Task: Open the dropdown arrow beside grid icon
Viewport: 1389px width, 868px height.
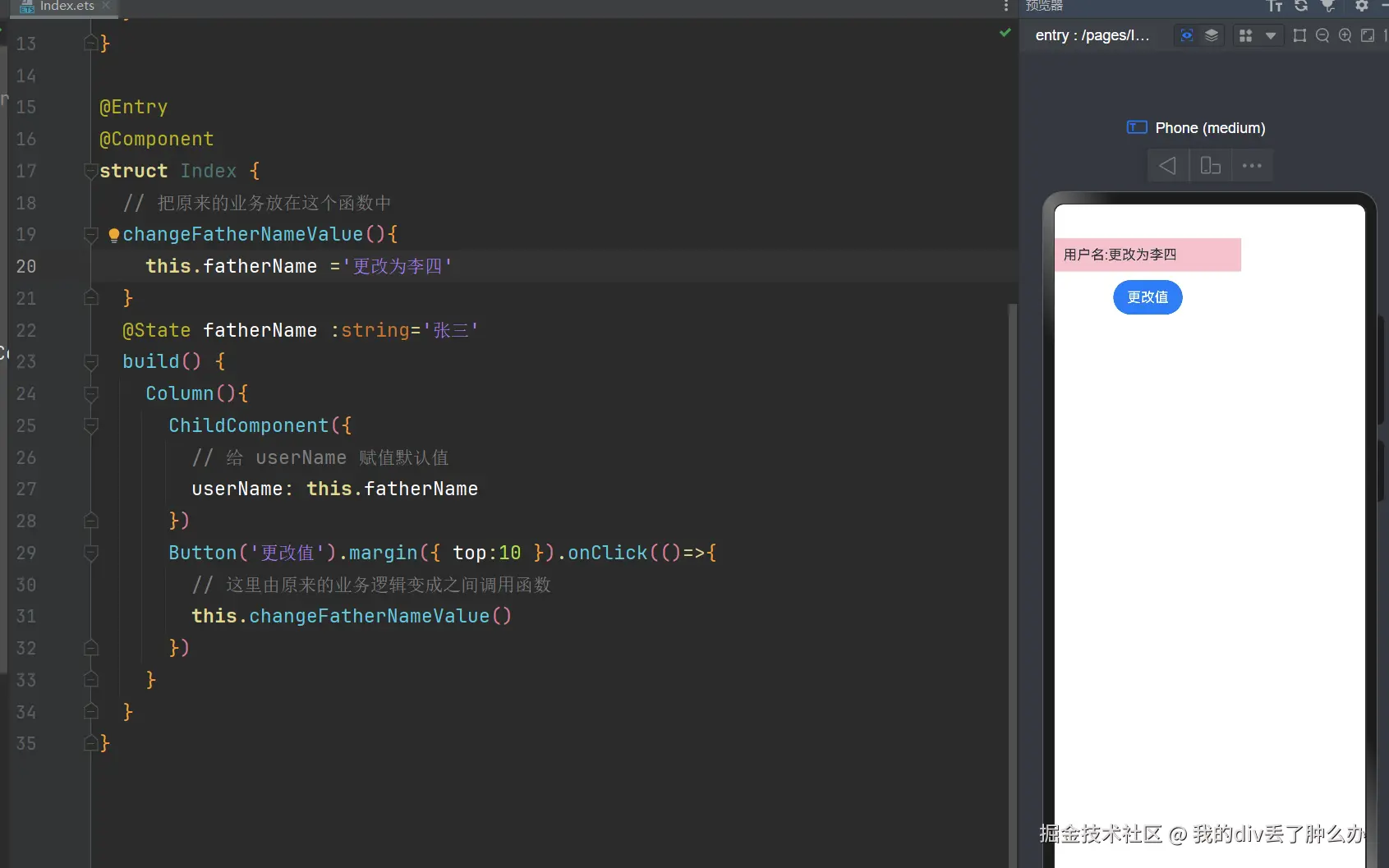Action: pos(1271,35)
